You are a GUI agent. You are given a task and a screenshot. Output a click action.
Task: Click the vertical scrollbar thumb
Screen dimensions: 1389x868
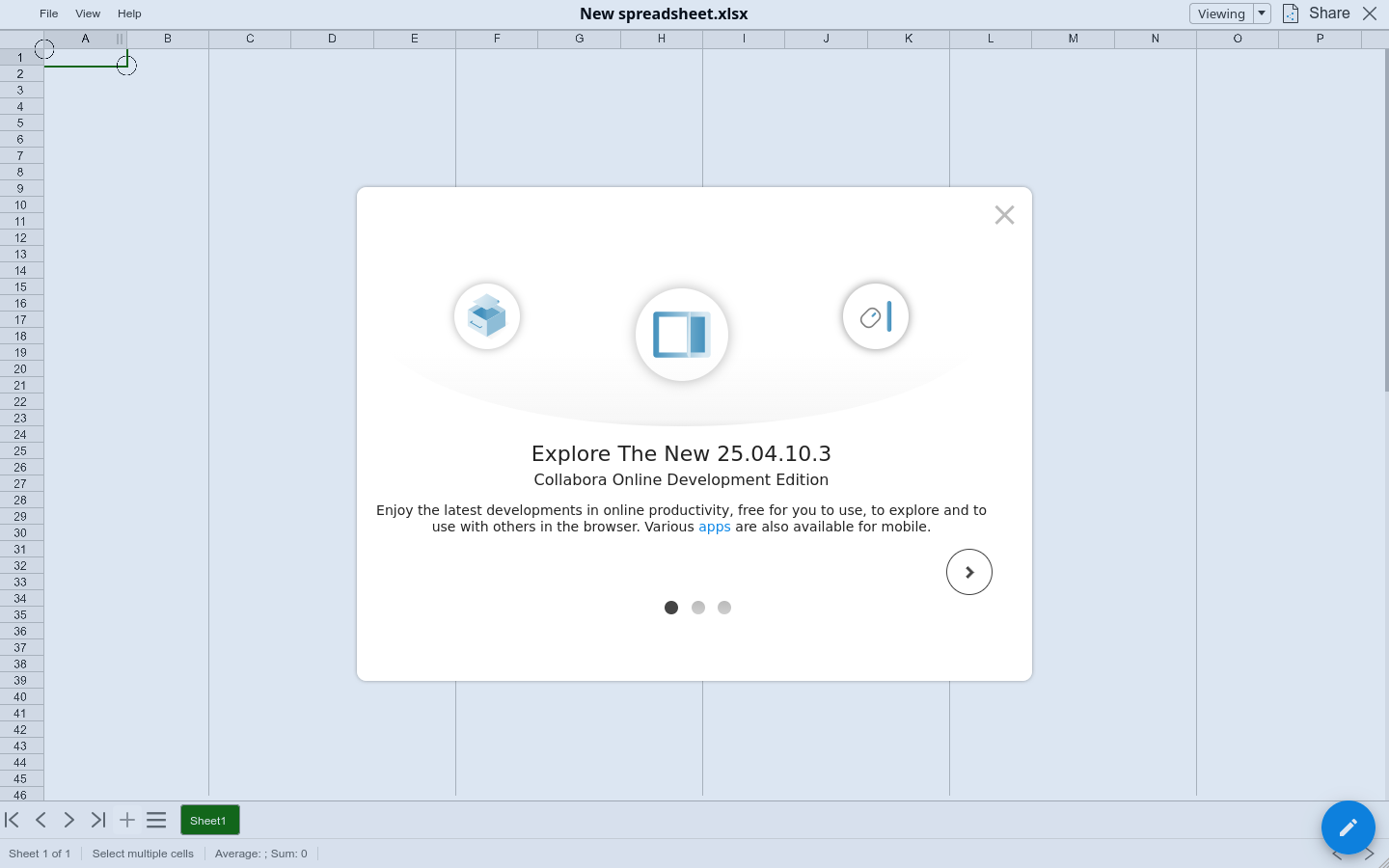[x=1386, y=220]
